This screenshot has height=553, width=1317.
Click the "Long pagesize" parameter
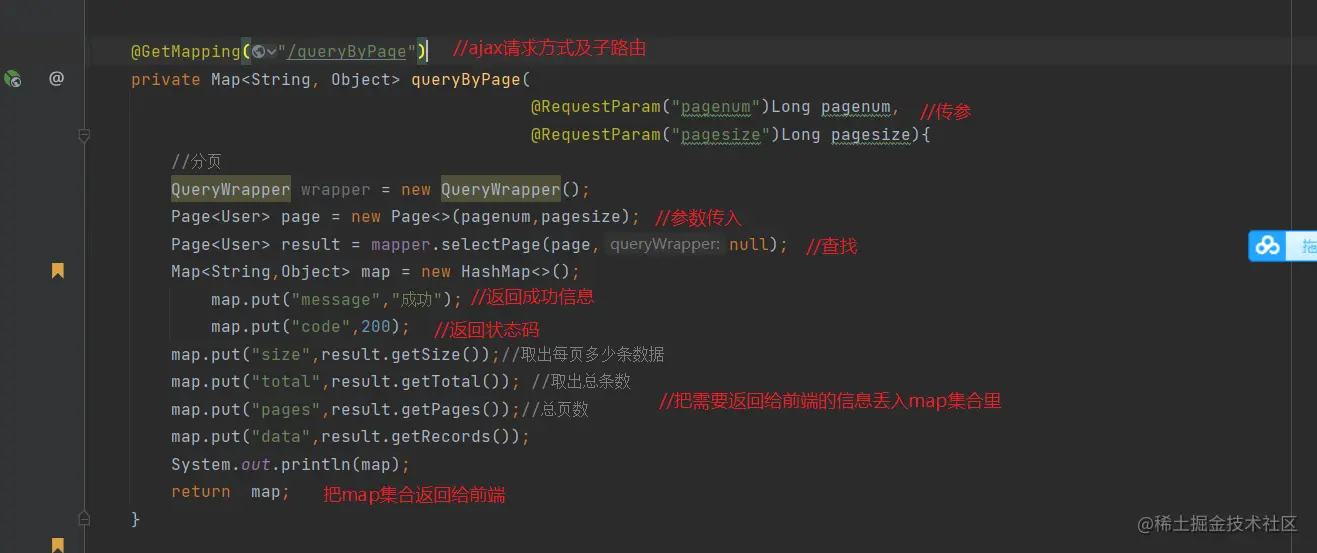[845, 134]
